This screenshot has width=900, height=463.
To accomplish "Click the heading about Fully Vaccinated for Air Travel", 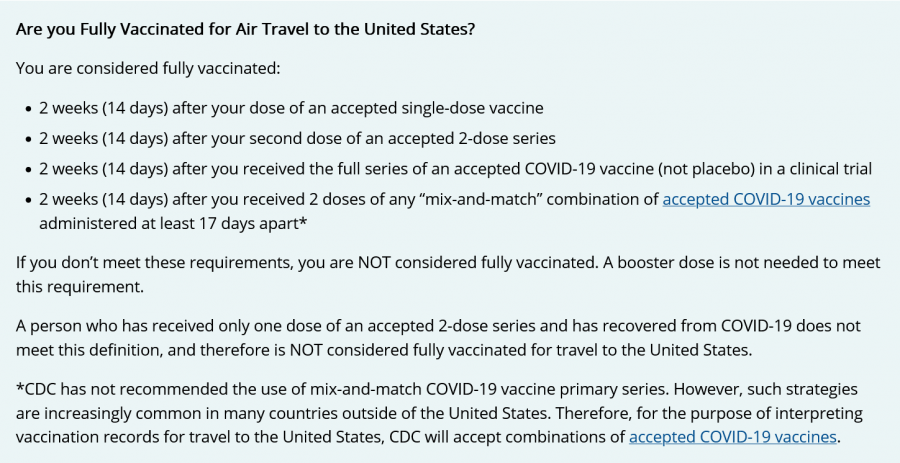I will click(x=245, y=28).
